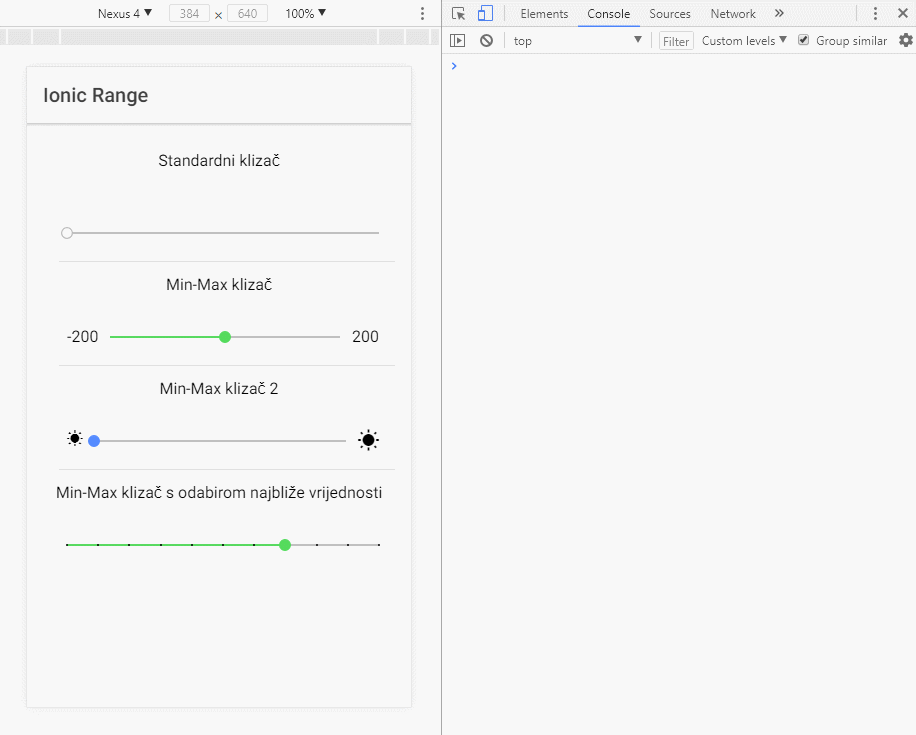Open the Nexus 4 device dropdown
This screenshot has width=916, height=735.
click(125, 14)
